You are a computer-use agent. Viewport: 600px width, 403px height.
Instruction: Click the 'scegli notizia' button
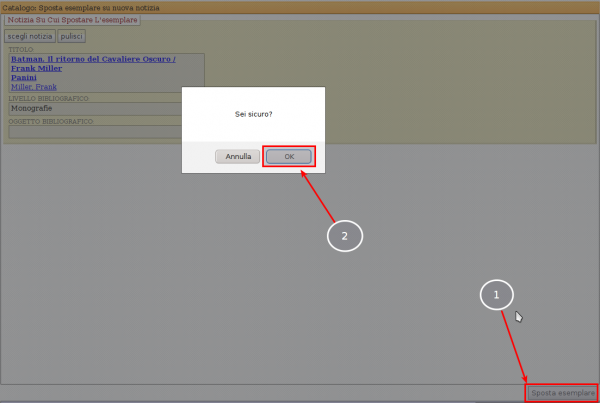click(x=30, y=36)
